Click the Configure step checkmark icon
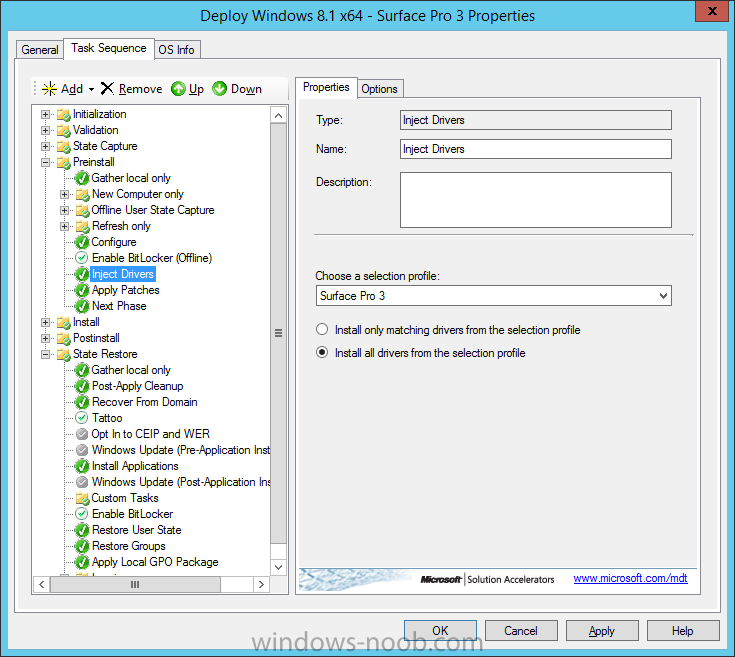The width and height of the screenshot is (735, 657). point(82,242)
